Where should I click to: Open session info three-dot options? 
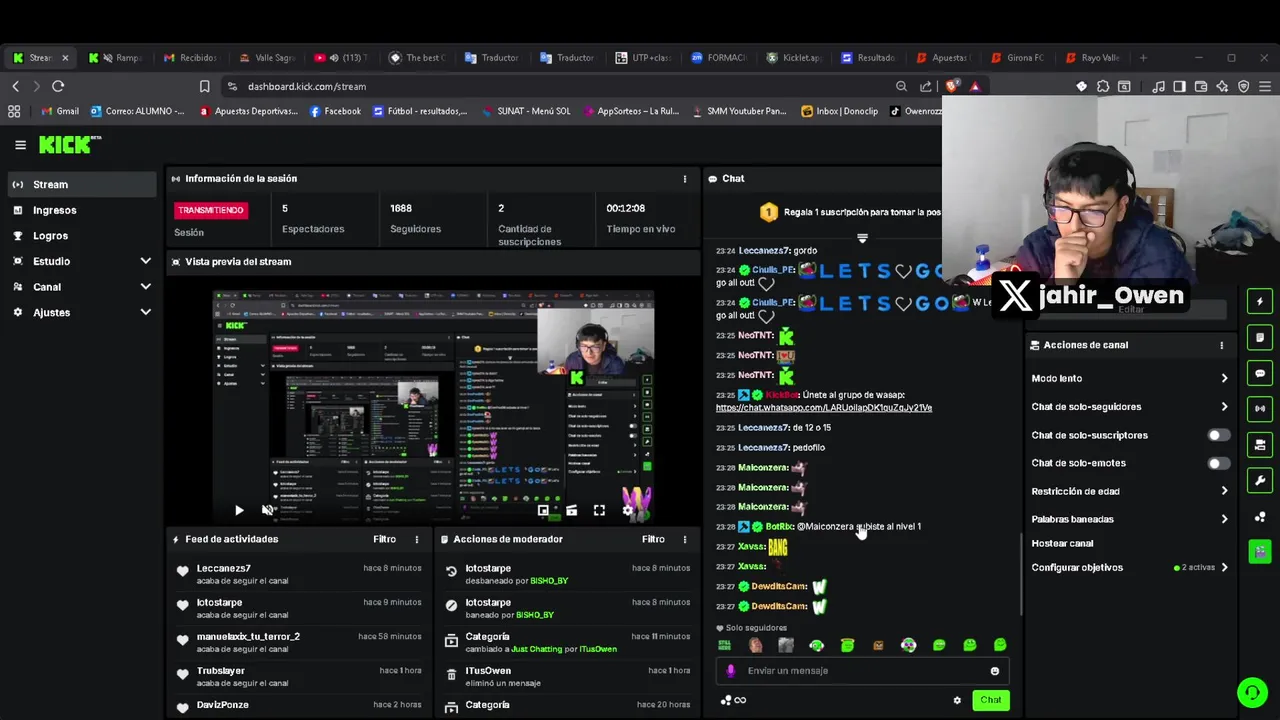(x=685, y=179)
